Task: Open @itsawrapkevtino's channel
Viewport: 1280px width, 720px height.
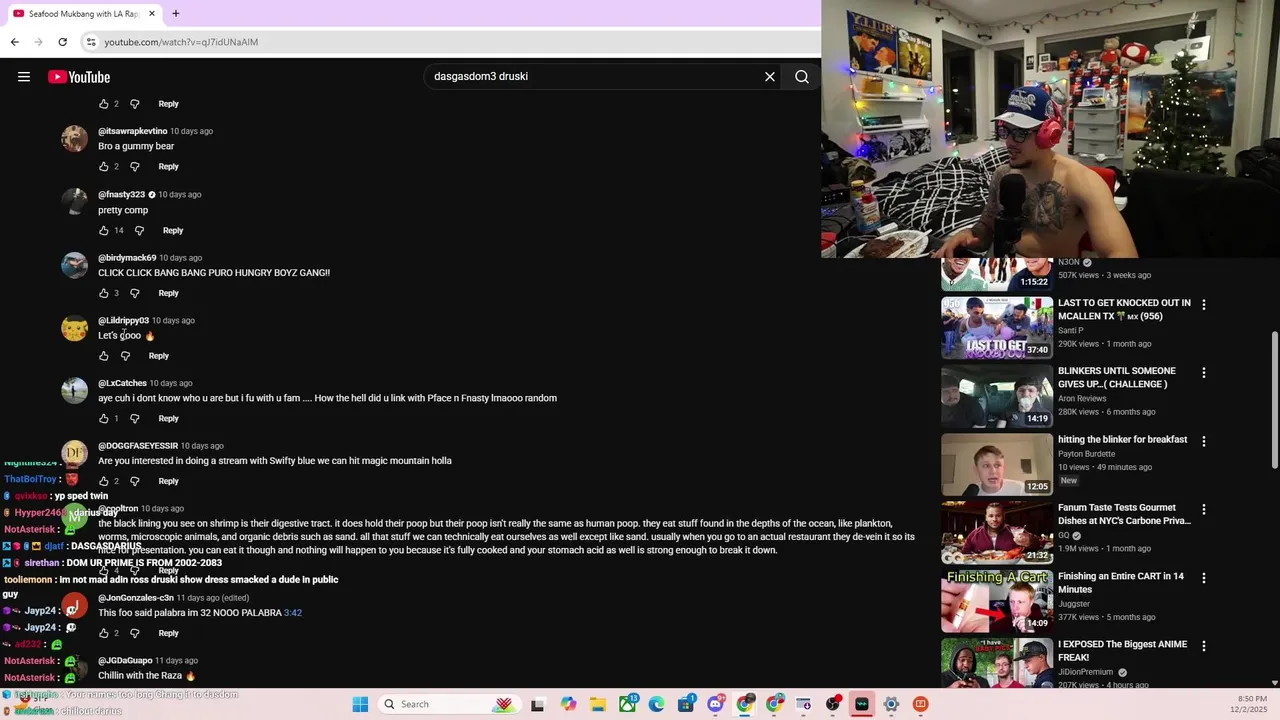Action: pyautogui.click(x=132, y=131)
